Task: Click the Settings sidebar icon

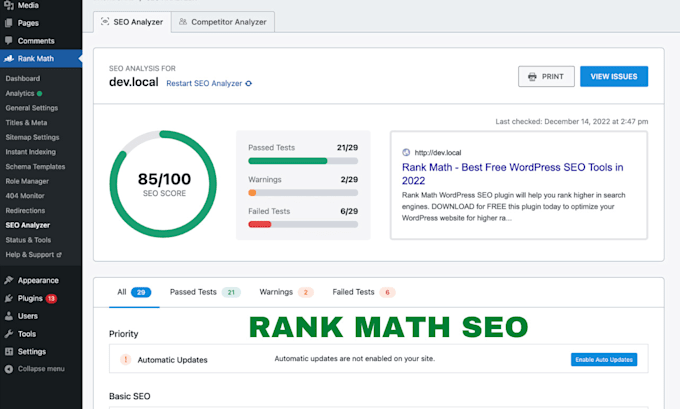Action: [9, 351]
